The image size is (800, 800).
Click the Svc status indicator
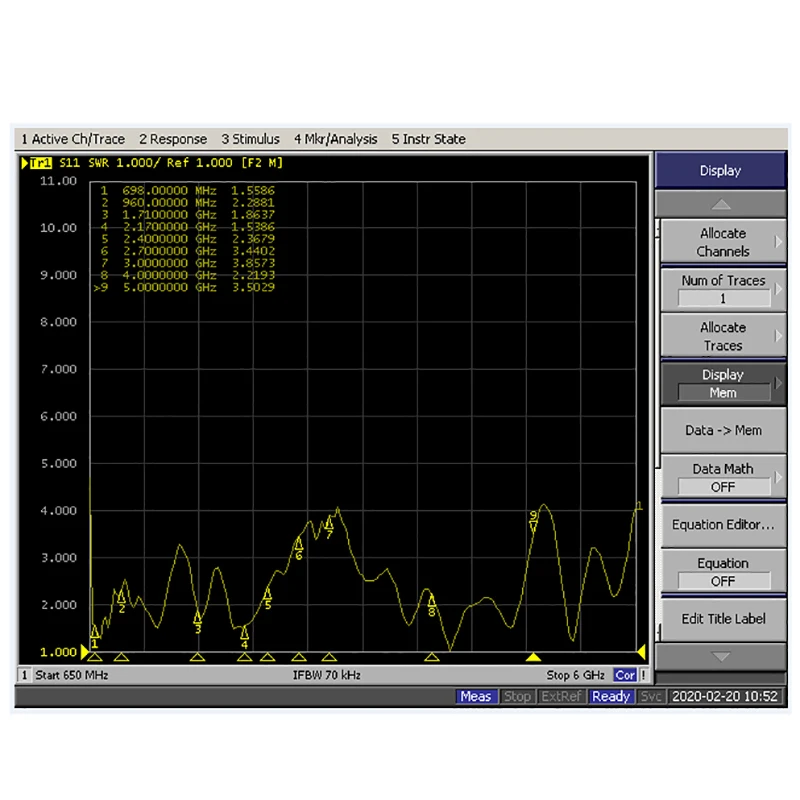click(651, 696)
